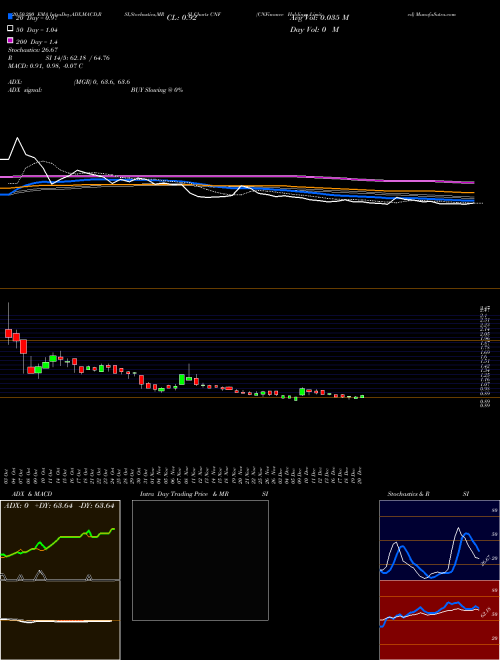This screenshot has height=660, width=500.
Task: Click the 'MACD: 0.91, 0.98, -0.07 C' line
Action: pos(45,66)
